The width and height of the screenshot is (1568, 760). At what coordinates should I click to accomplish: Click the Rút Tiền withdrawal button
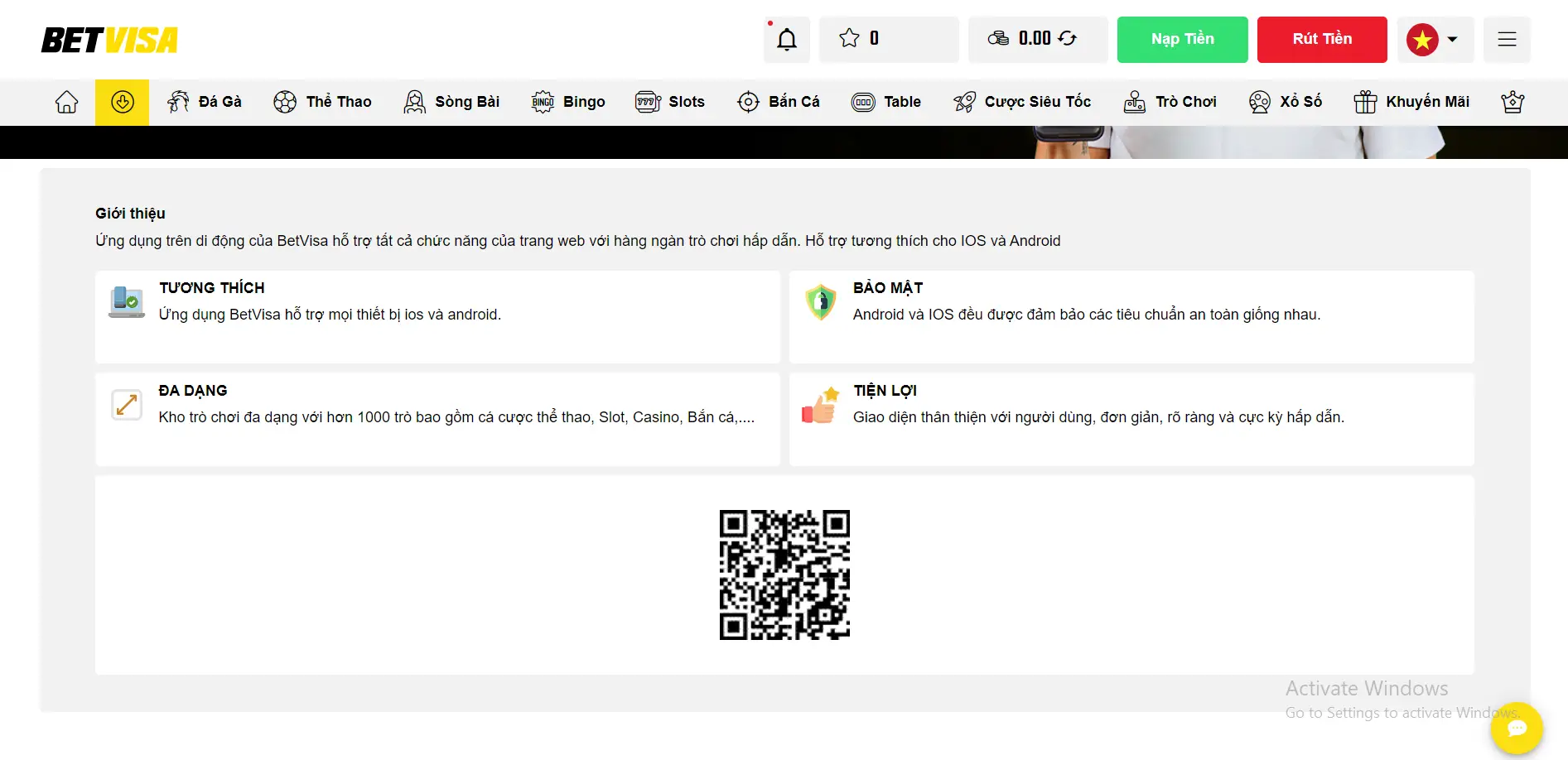(1322, 38)
